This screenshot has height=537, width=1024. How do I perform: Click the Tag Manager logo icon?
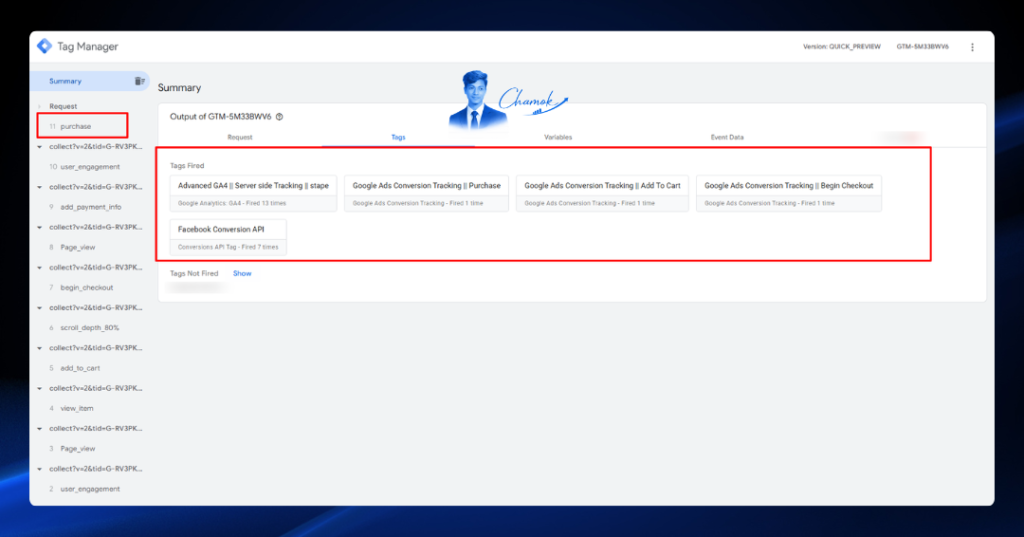coord(44,46)
